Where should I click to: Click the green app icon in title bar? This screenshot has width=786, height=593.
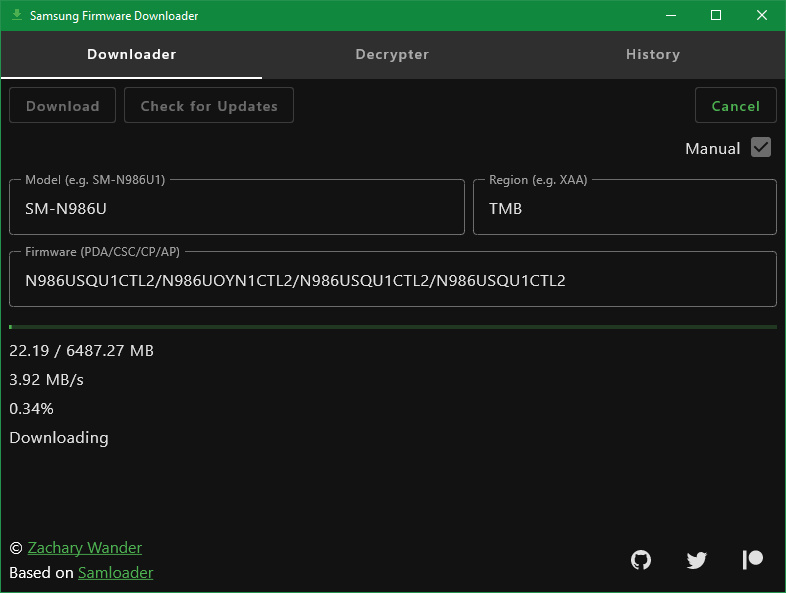[16, 15]
